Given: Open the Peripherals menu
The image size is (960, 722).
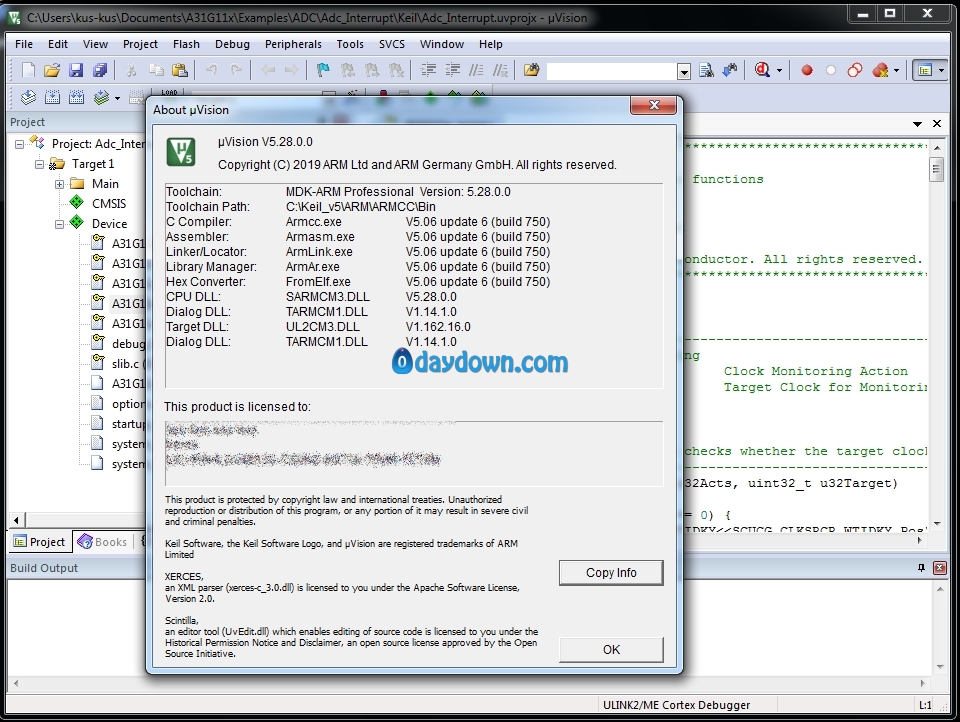Looking at the screenshot, I should coord(293,44).
